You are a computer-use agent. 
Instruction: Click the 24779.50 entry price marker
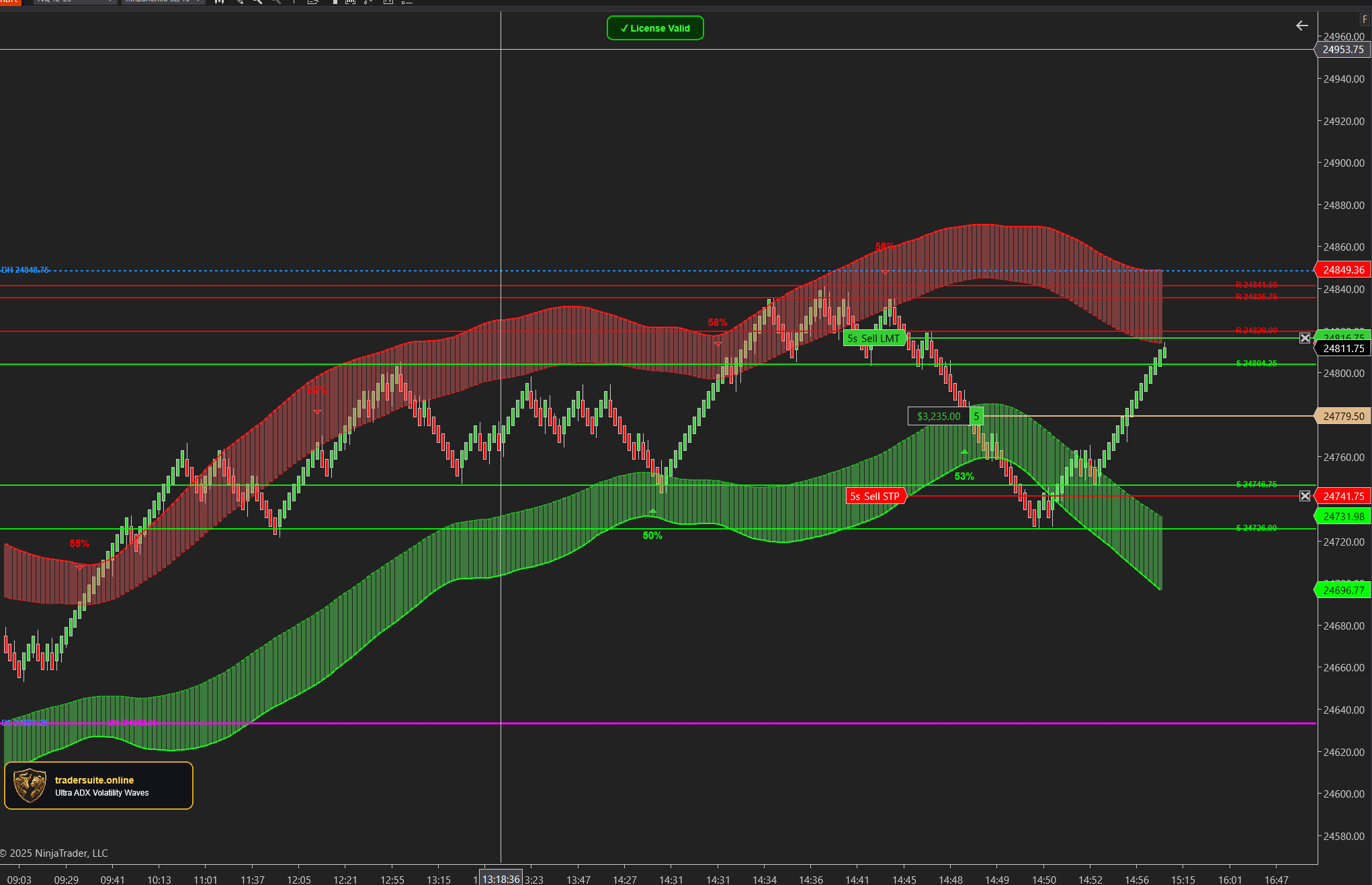(x=1343, y=416)
